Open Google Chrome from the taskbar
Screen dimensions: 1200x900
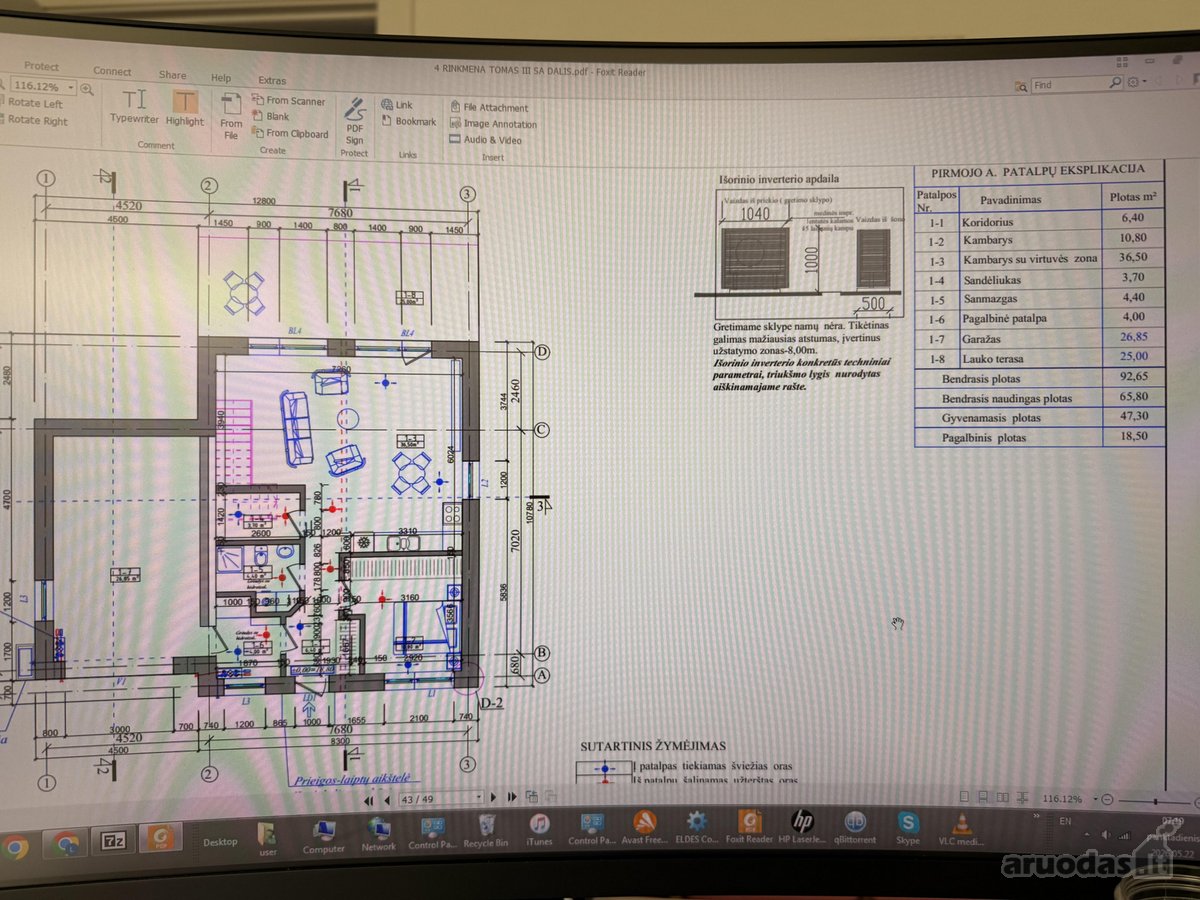pyautogui.click(x=14, y=847)
